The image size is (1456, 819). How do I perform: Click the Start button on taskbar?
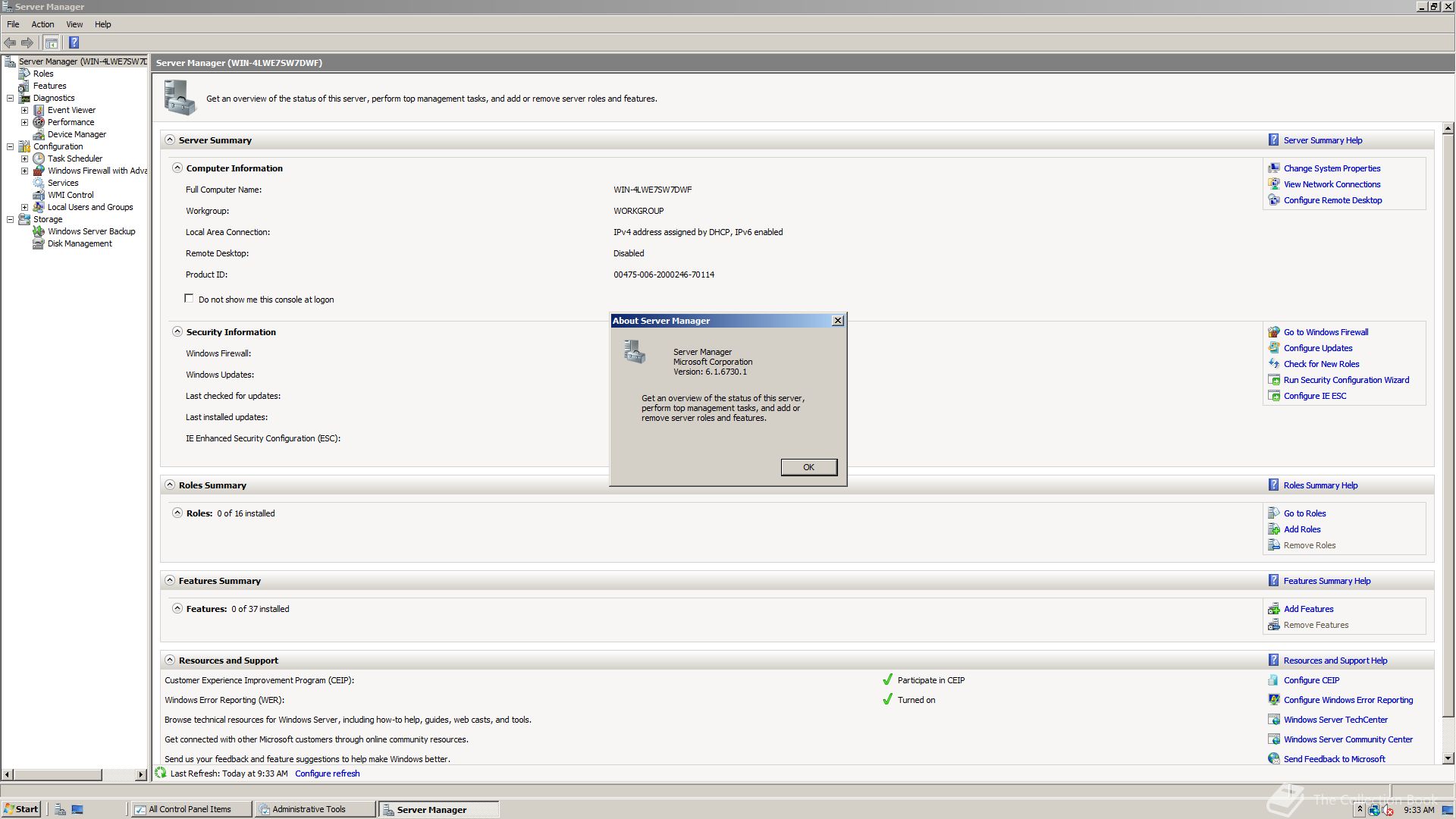tap(20, 809)
